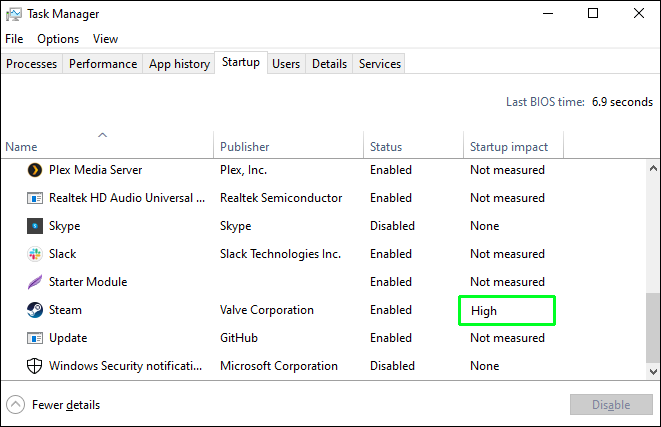Collapse view with Fewer details arrow
The height and width of the screenshot is (427, 661).
[15, 405]
